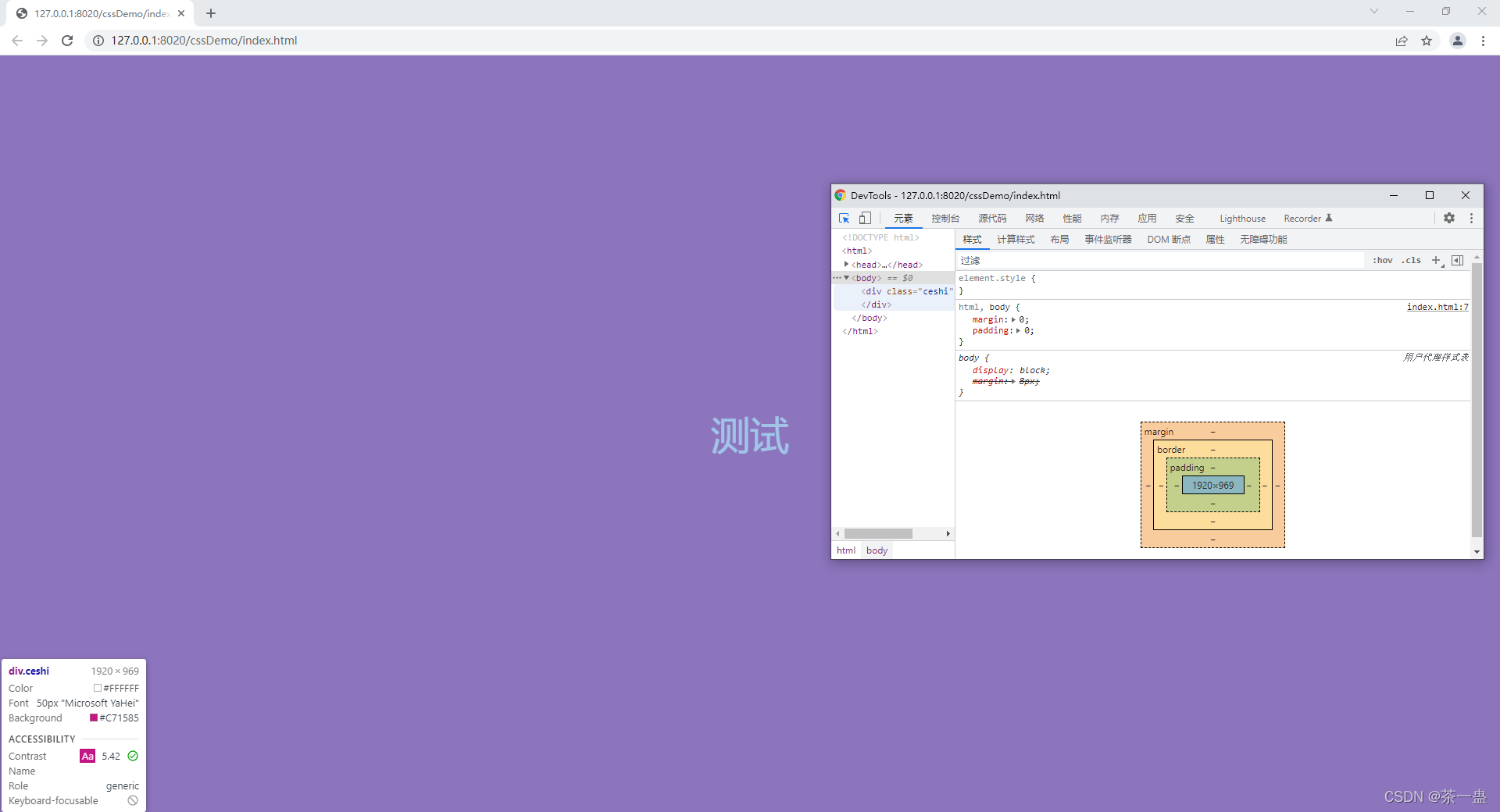Select the html DOM node
The image size is (1500, 812).
[x=857, y=251]
